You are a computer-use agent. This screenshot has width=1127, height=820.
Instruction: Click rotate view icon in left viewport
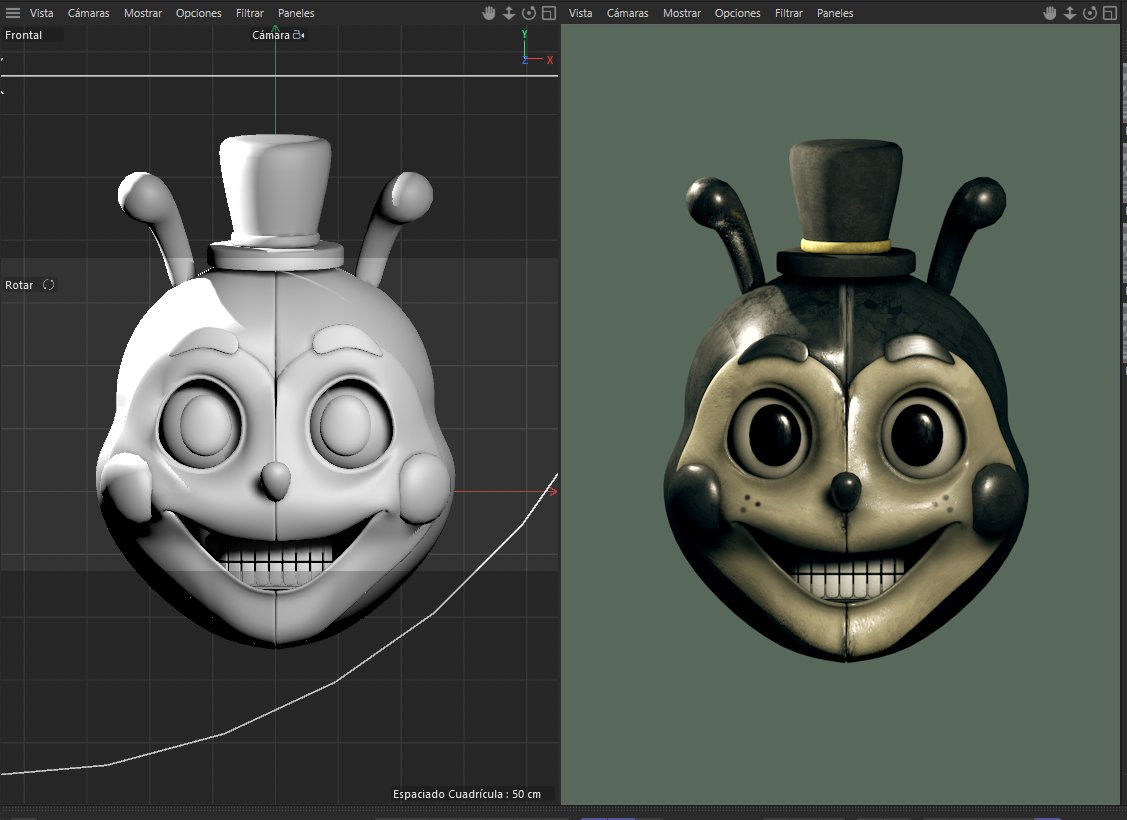pyautogui.click(x=529, y=13)
